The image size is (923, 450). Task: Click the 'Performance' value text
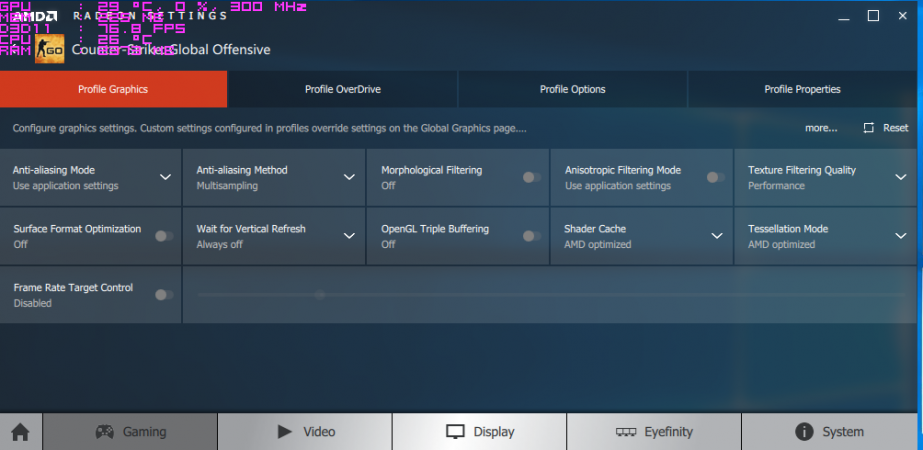point(776,186)
